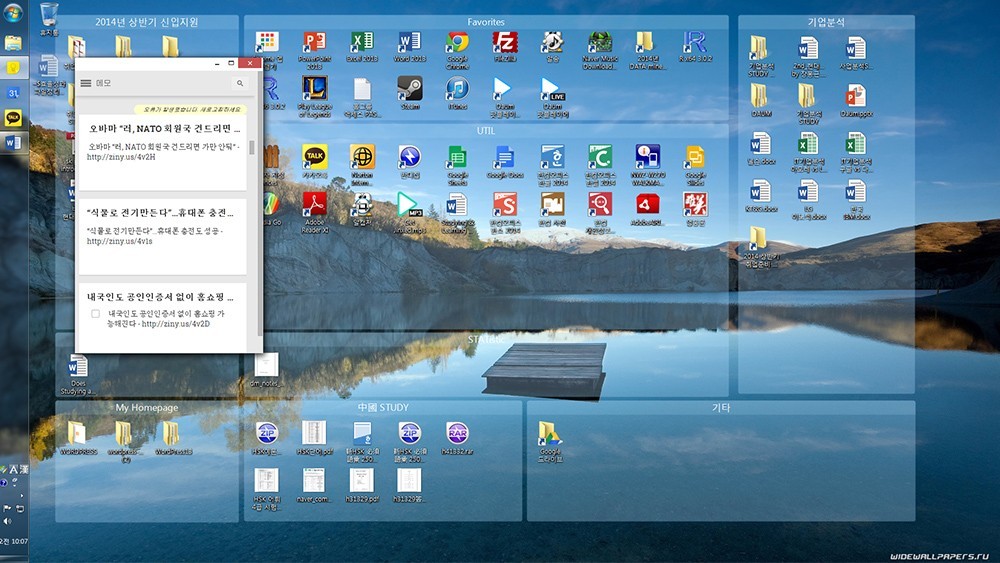1000x563 pixels.
Task: Open the PowerPoint 2013 shortcut
Action: coord(314,43)
